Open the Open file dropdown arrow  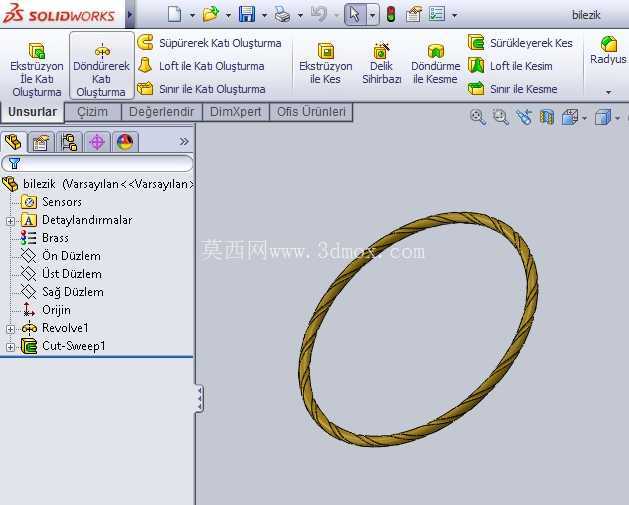point(228,16)
